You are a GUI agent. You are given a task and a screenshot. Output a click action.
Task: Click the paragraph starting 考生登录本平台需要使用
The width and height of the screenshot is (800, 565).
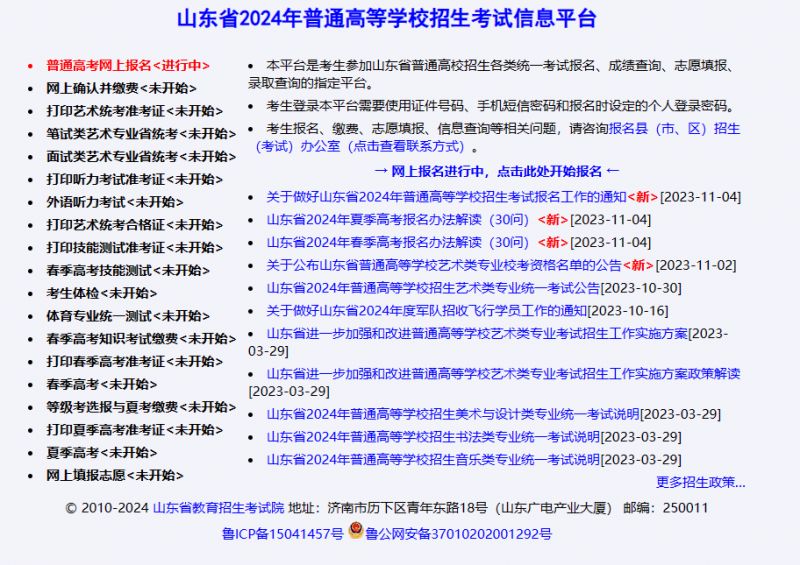(x=502, y=106)
